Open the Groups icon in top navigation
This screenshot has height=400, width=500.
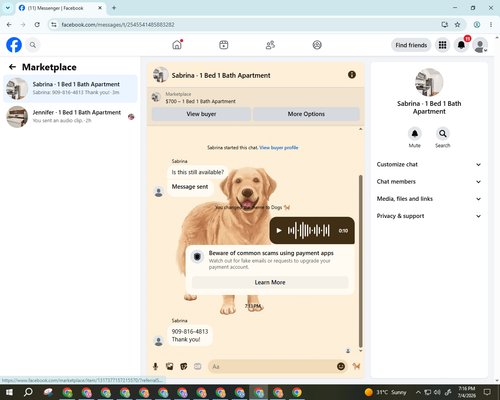[x=317, y=45]
